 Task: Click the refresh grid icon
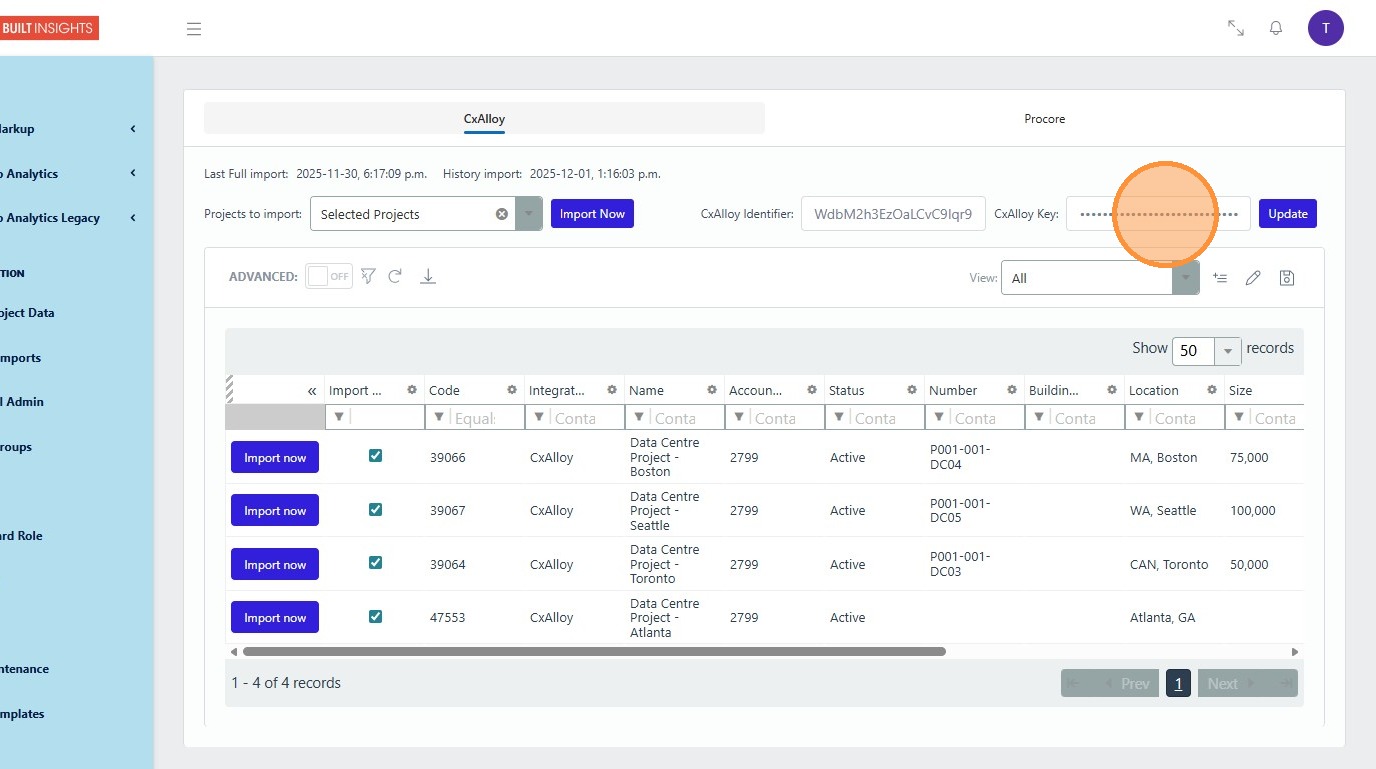pos(395,276)
